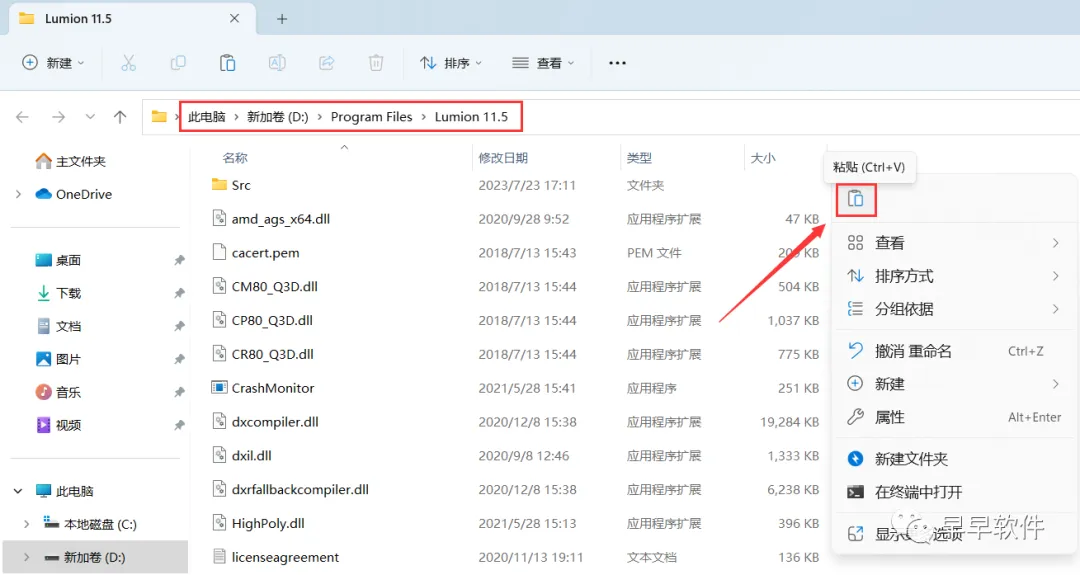1080x575 pixels.
Task: Go forward with the right arrow
Action: pos(59,117)
